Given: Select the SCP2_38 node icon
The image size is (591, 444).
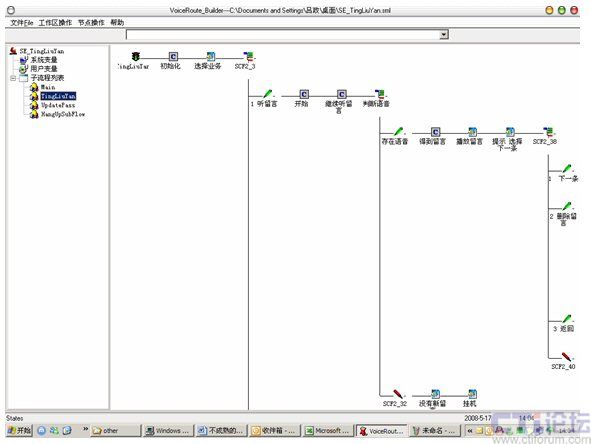Looking at the screenshot, I should click(549, 132).
